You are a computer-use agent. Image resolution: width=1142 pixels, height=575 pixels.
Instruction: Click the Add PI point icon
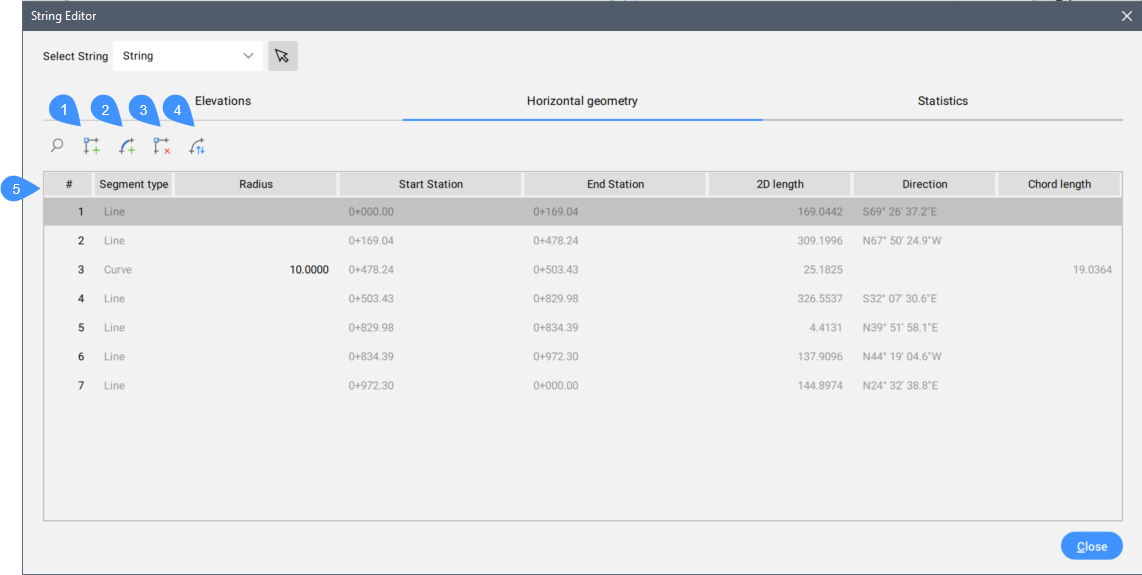pyautogui.click(x=92, y=147)
